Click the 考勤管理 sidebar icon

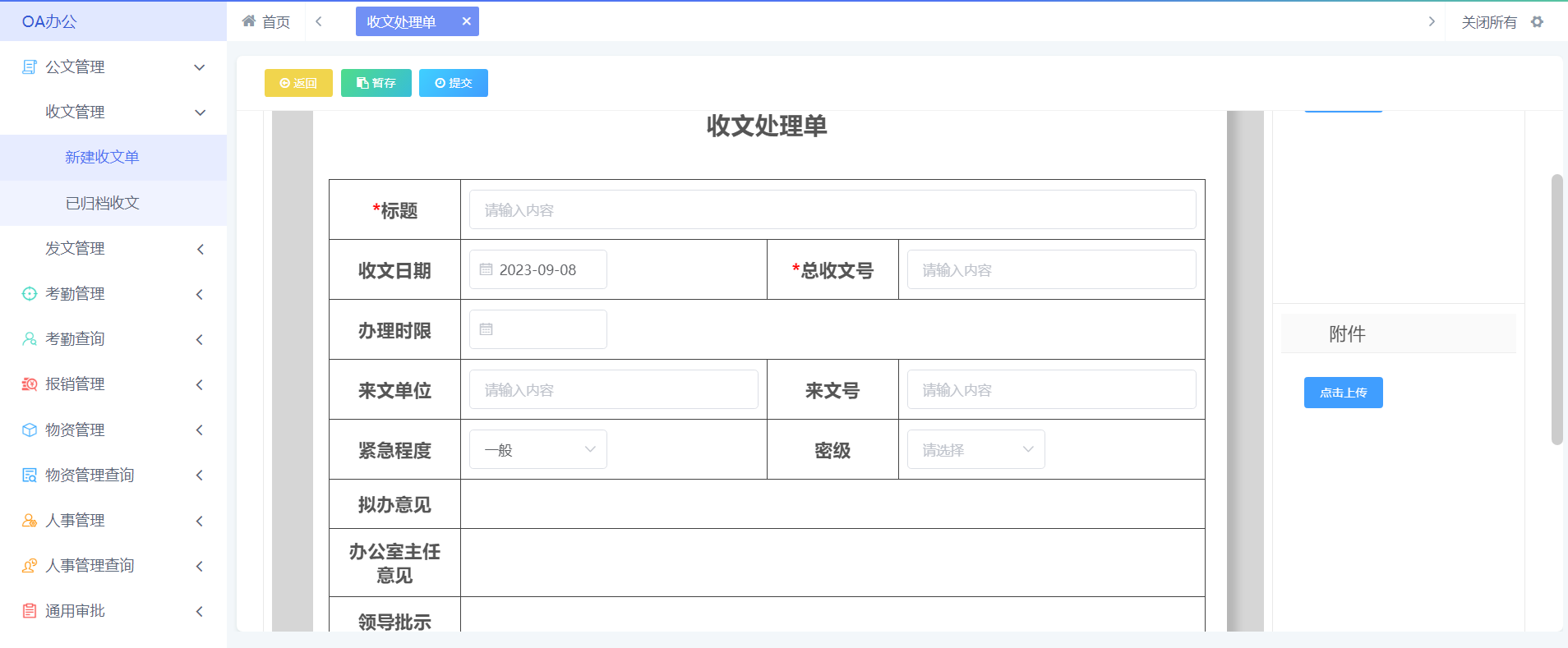click(30, 294)
